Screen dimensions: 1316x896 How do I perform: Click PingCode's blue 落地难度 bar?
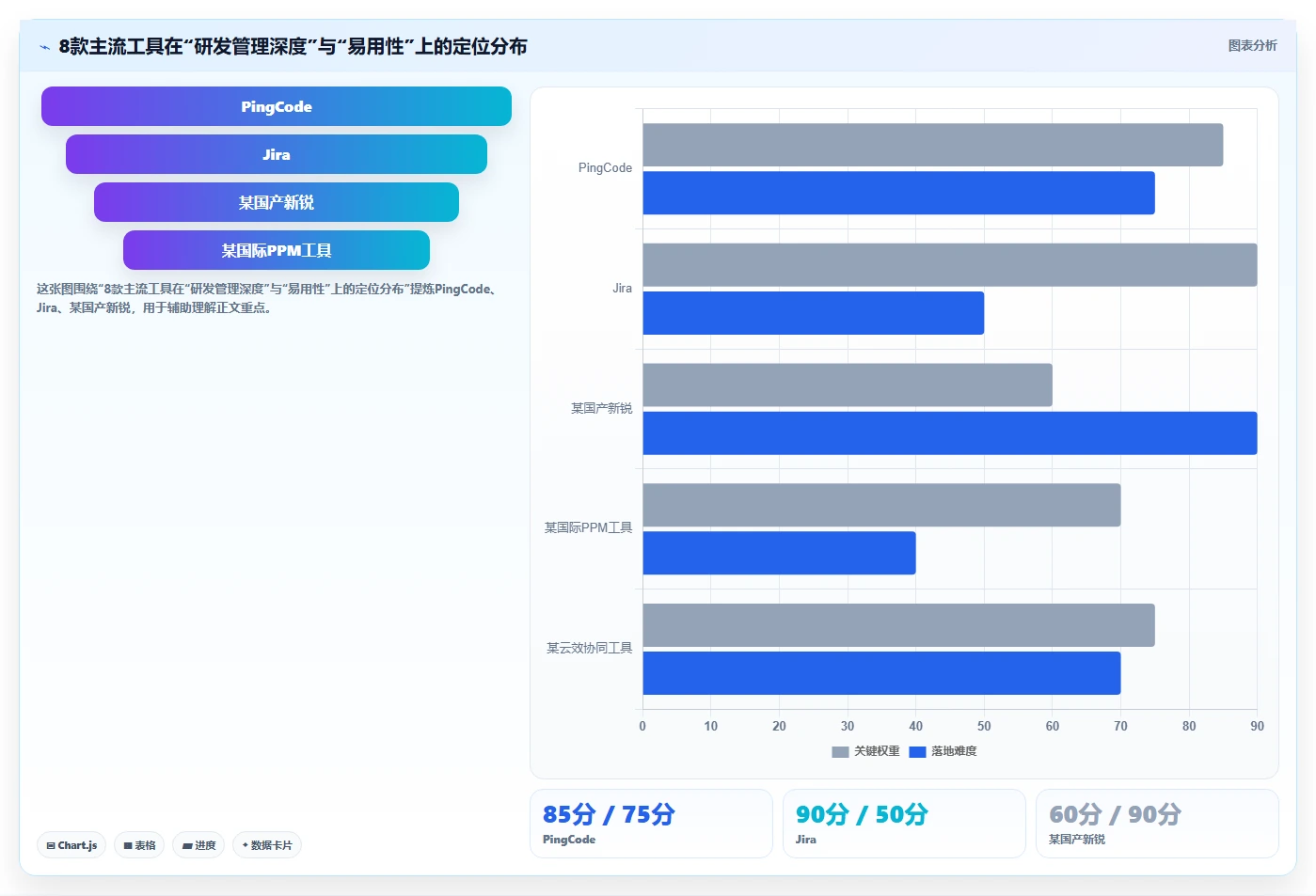pyautogui.click(x=899, y=193)
